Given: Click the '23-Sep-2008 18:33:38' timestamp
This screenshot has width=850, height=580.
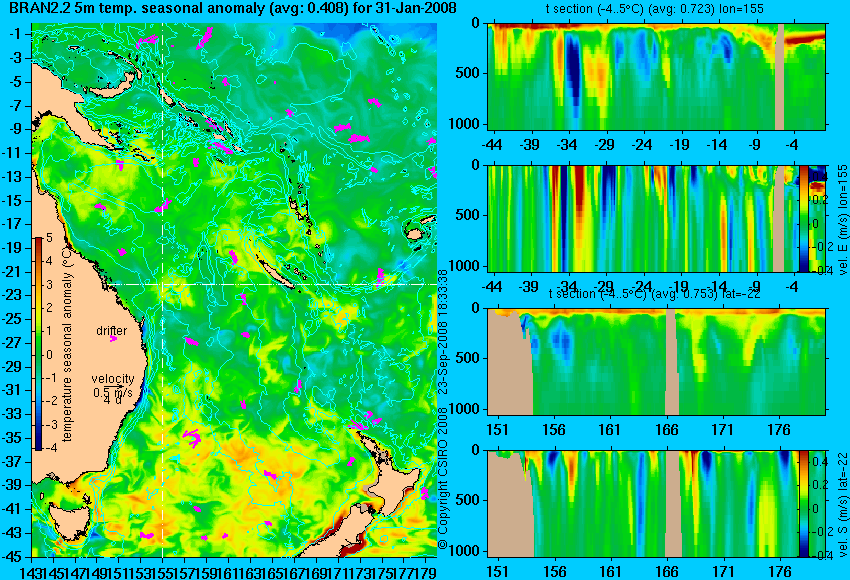Looking at the screenshot, I should [x=443, y=333].
